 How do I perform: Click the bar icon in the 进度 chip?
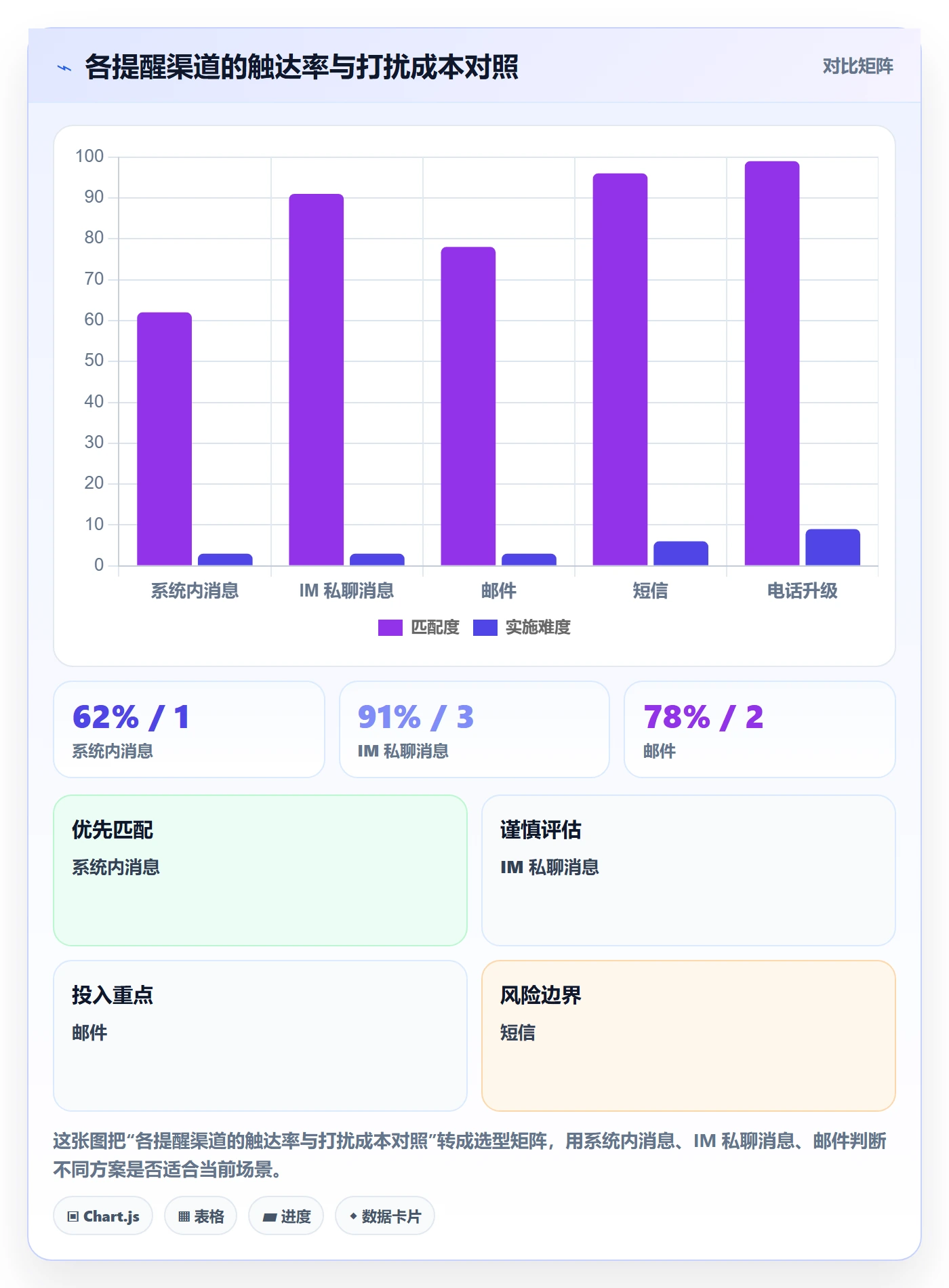[x=269, y=1217]
